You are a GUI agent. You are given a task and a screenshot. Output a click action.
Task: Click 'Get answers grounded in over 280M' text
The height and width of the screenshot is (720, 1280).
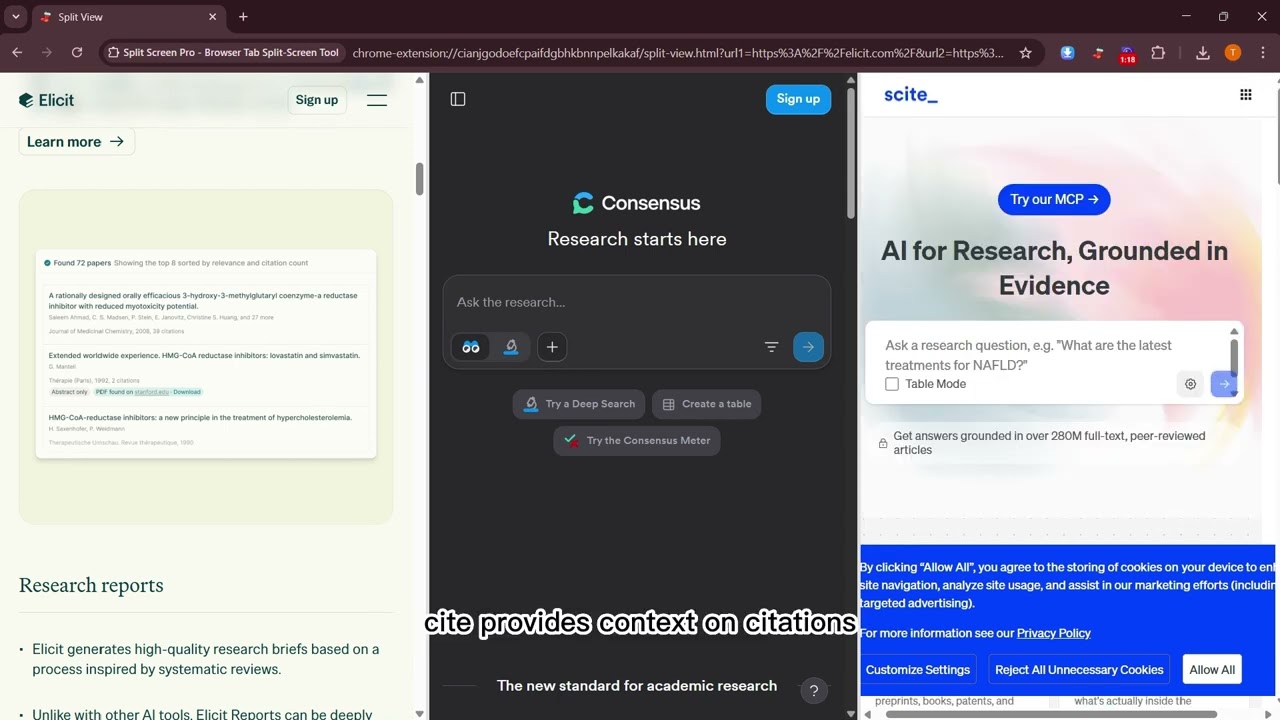[1049, 443]
